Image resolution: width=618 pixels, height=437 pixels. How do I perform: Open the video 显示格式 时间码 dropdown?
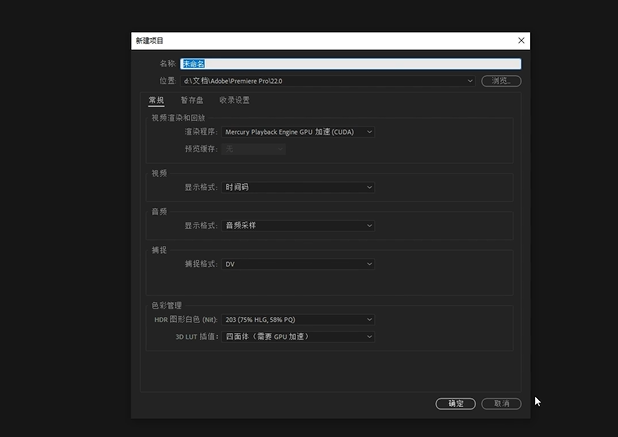[x=298, y=187]
